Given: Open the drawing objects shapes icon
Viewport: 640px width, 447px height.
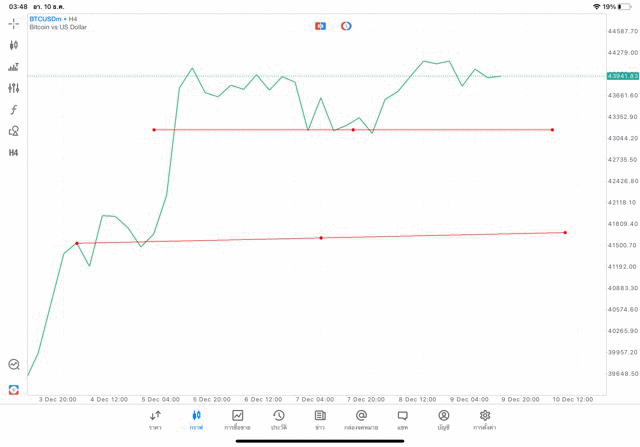Looking at the screenshot, I should 14,131.
